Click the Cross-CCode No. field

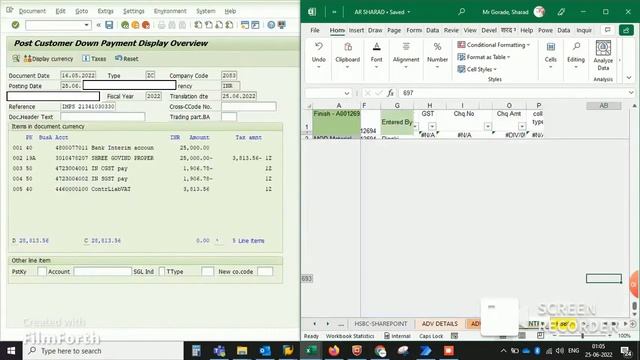[x=249, y=107]
